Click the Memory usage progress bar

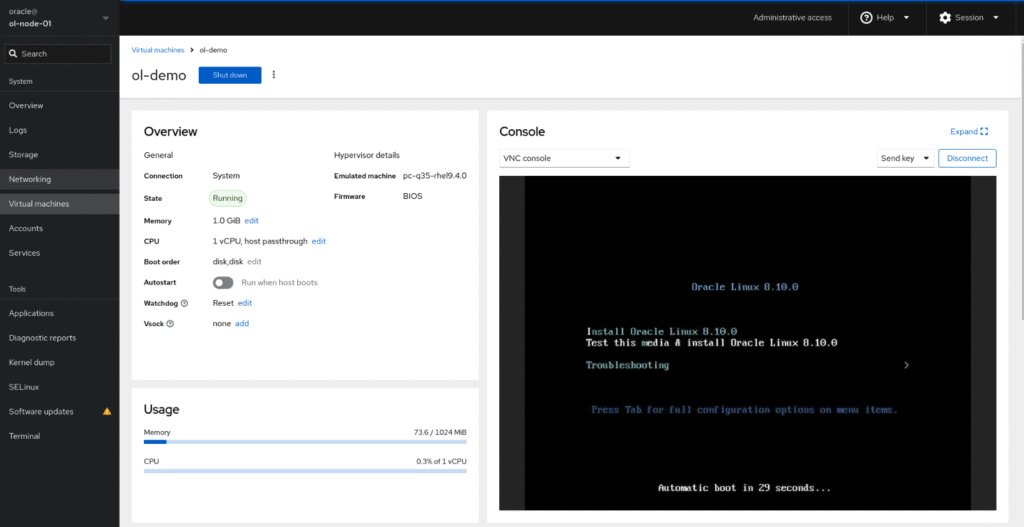[305, 441]
